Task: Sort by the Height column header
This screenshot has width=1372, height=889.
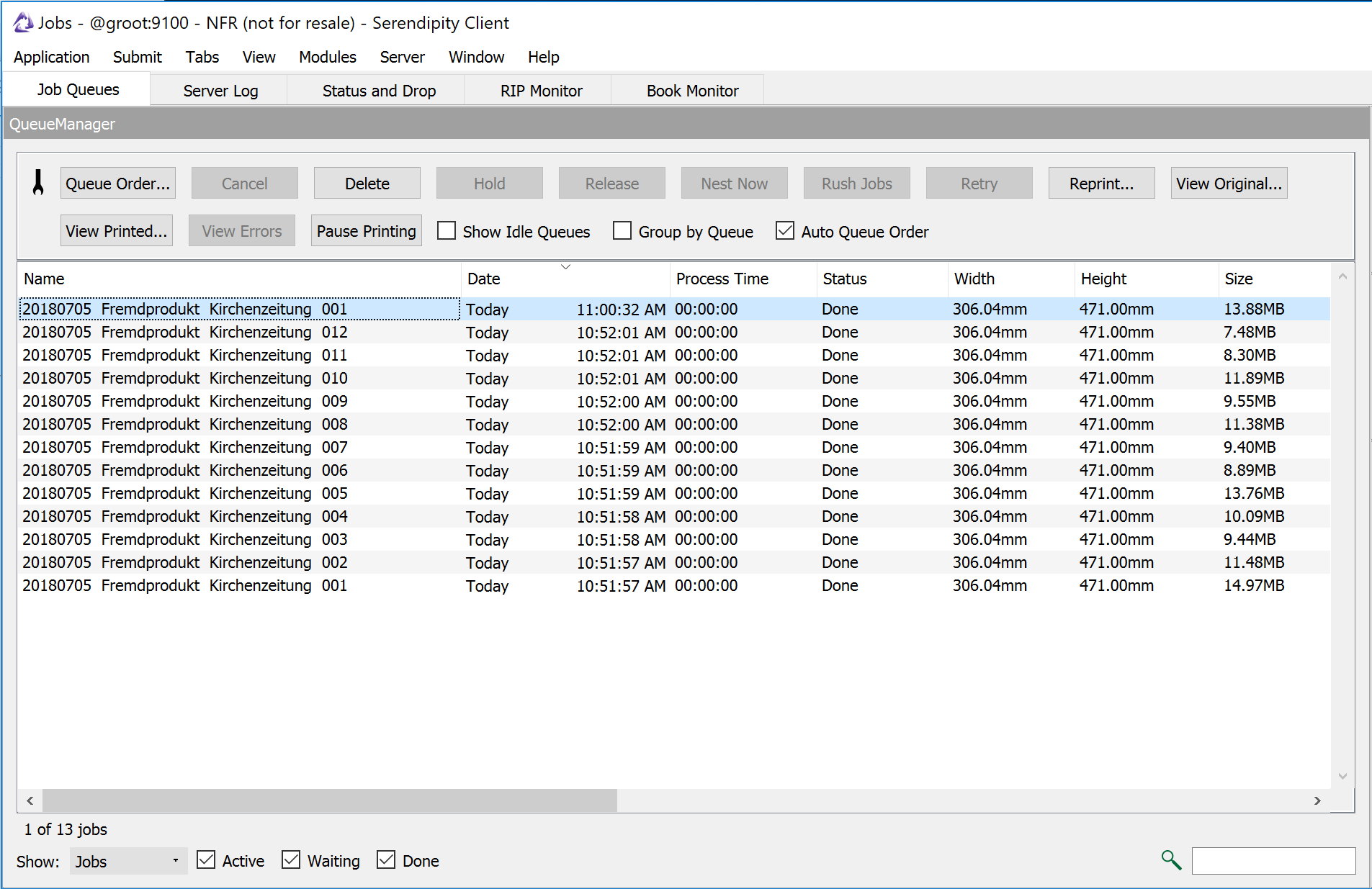Action: click(1147, 279)
